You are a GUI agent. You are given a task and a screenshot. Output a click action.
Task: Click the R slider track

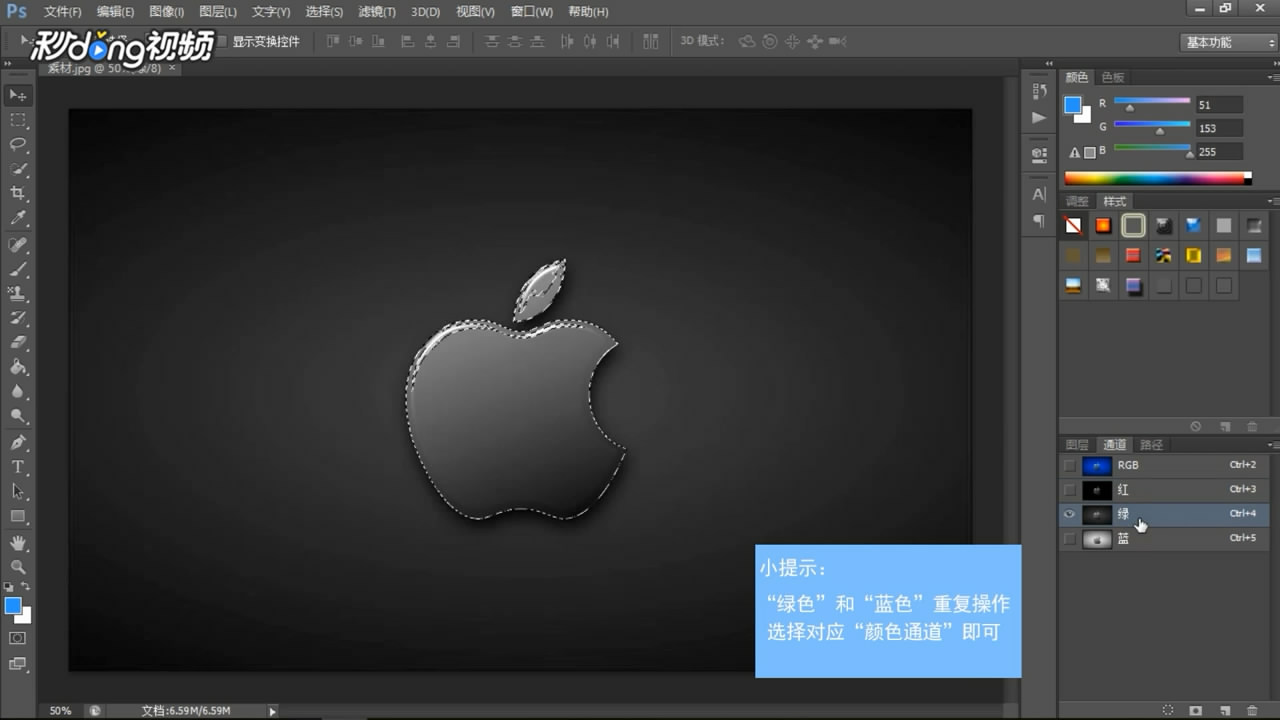click(x=1152, y=100)
